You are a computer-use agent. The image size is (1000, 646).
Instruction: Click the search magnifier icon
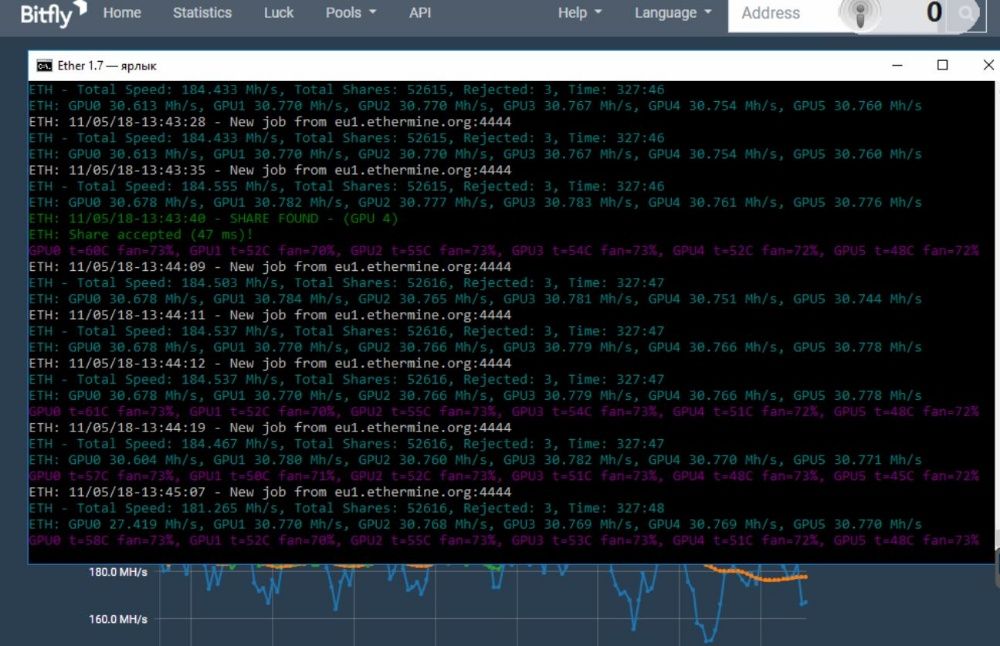click(966, 13)
